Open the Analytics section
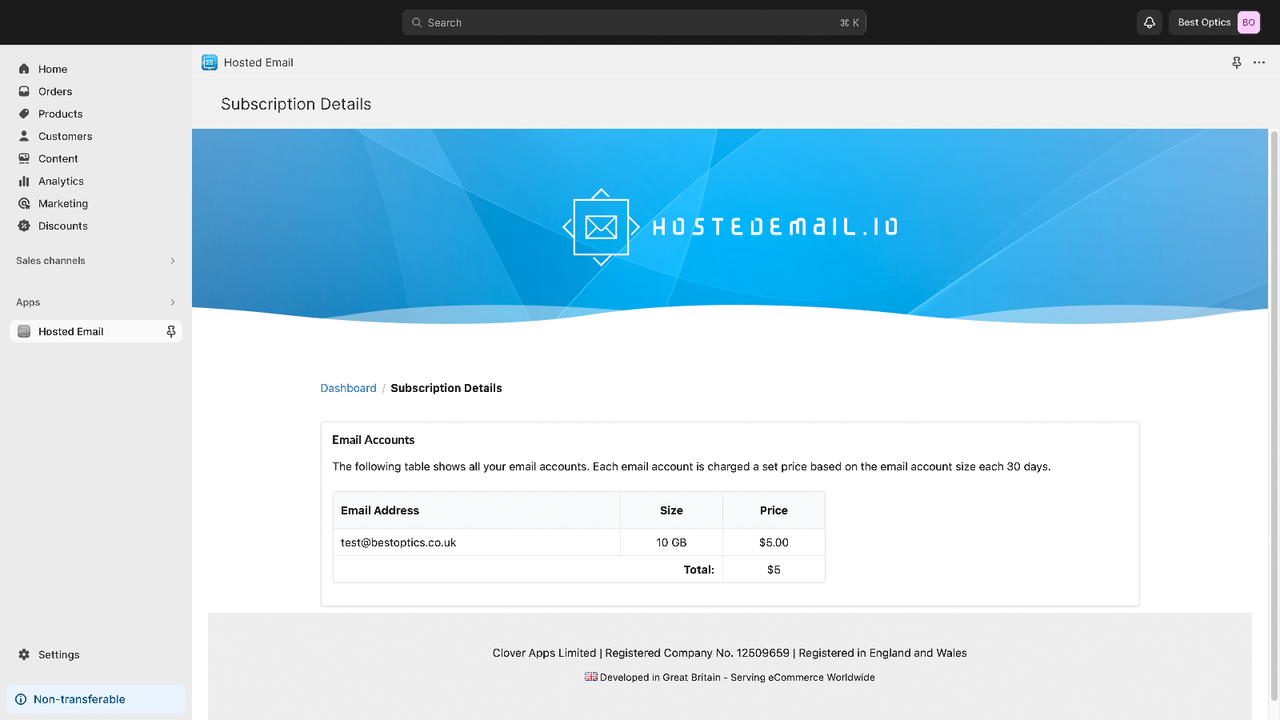 (x=61, y=181)
